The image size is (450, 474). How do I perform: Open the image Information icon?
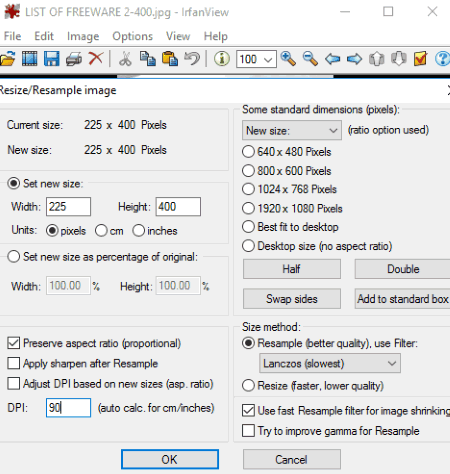click(222, 59)
